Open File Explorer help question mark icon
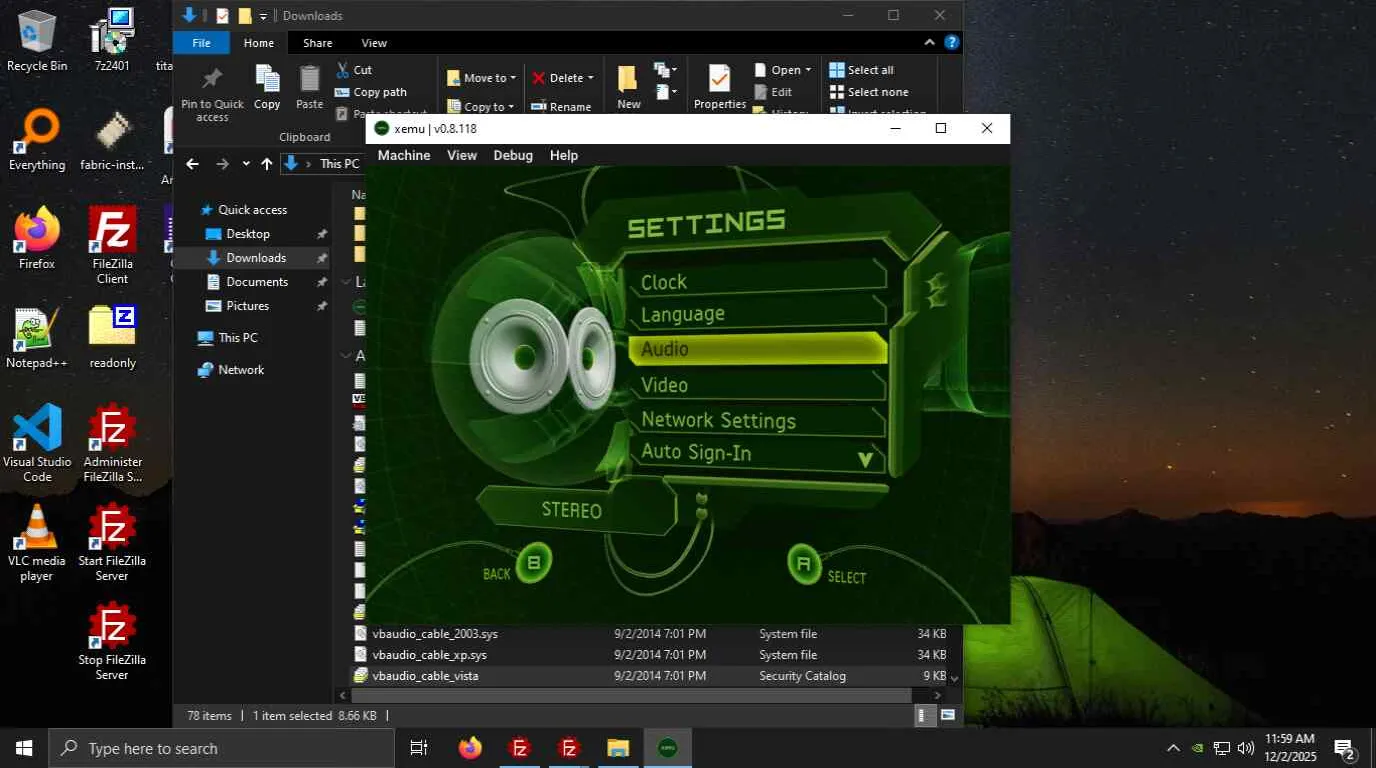The image size is (1376, 768). [x=952, y=42]
